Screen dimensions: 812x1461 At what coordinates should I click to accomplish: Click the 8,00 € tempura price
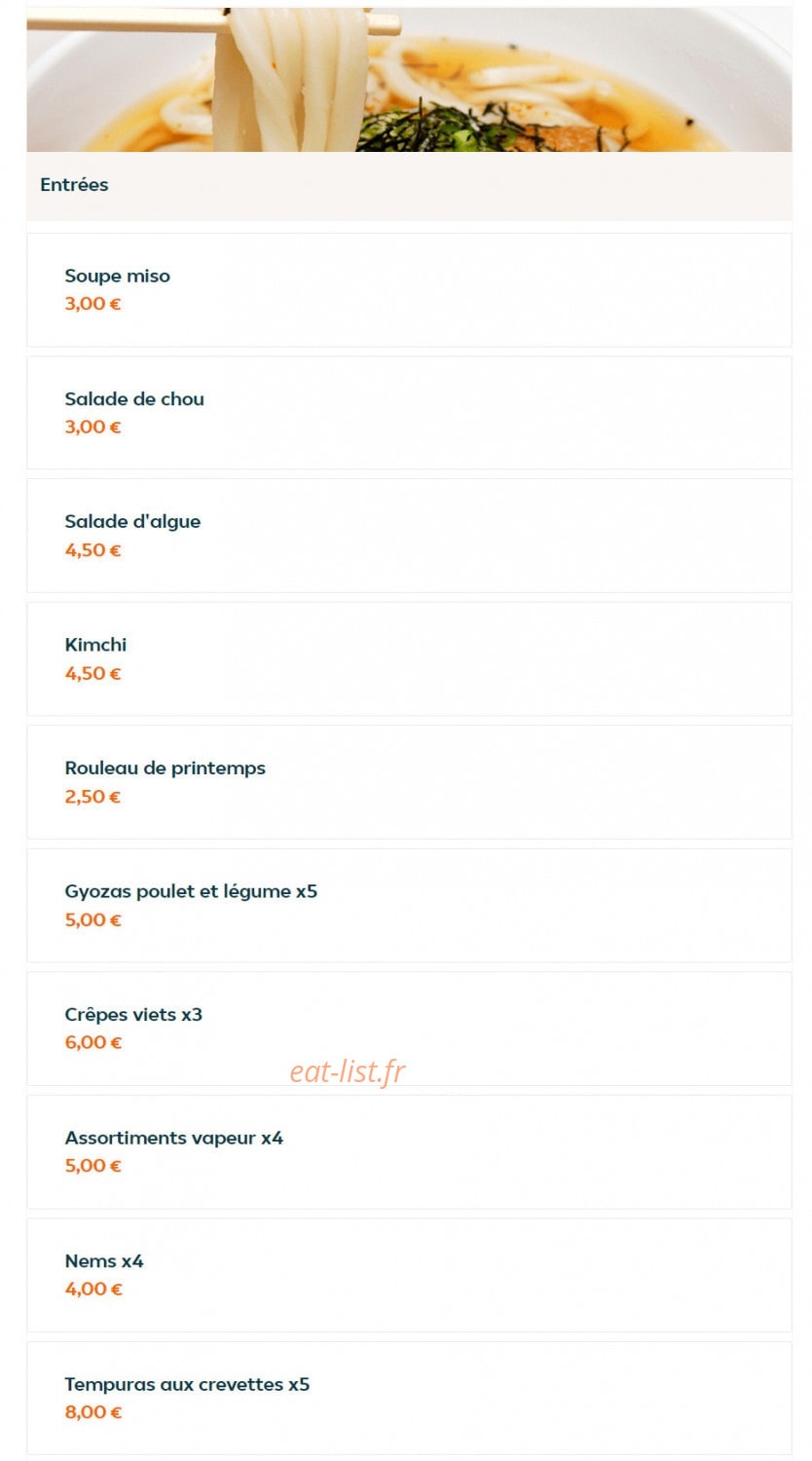tap(93, 1412)
